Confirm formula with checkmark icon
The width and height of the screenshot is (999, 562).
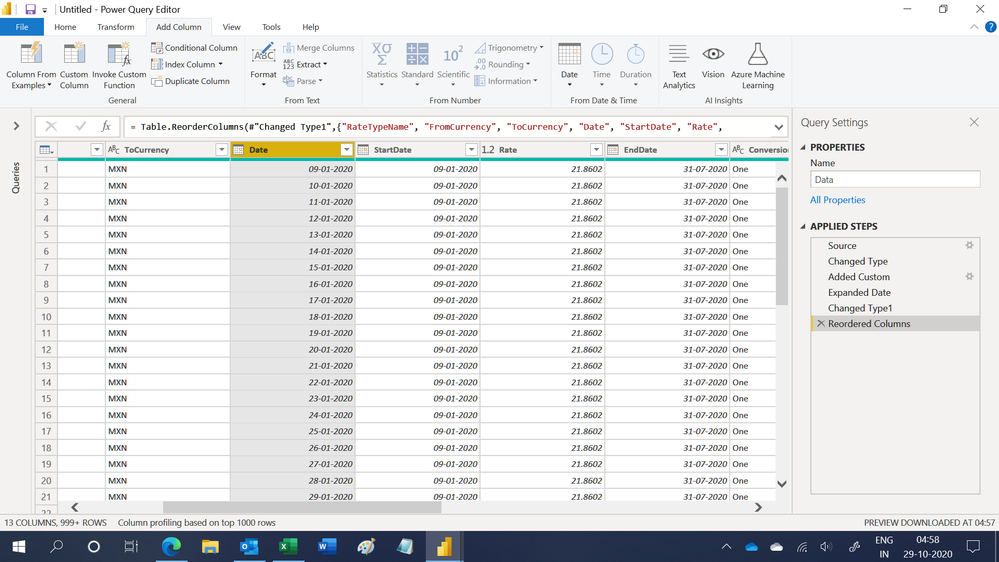point(80,126)
